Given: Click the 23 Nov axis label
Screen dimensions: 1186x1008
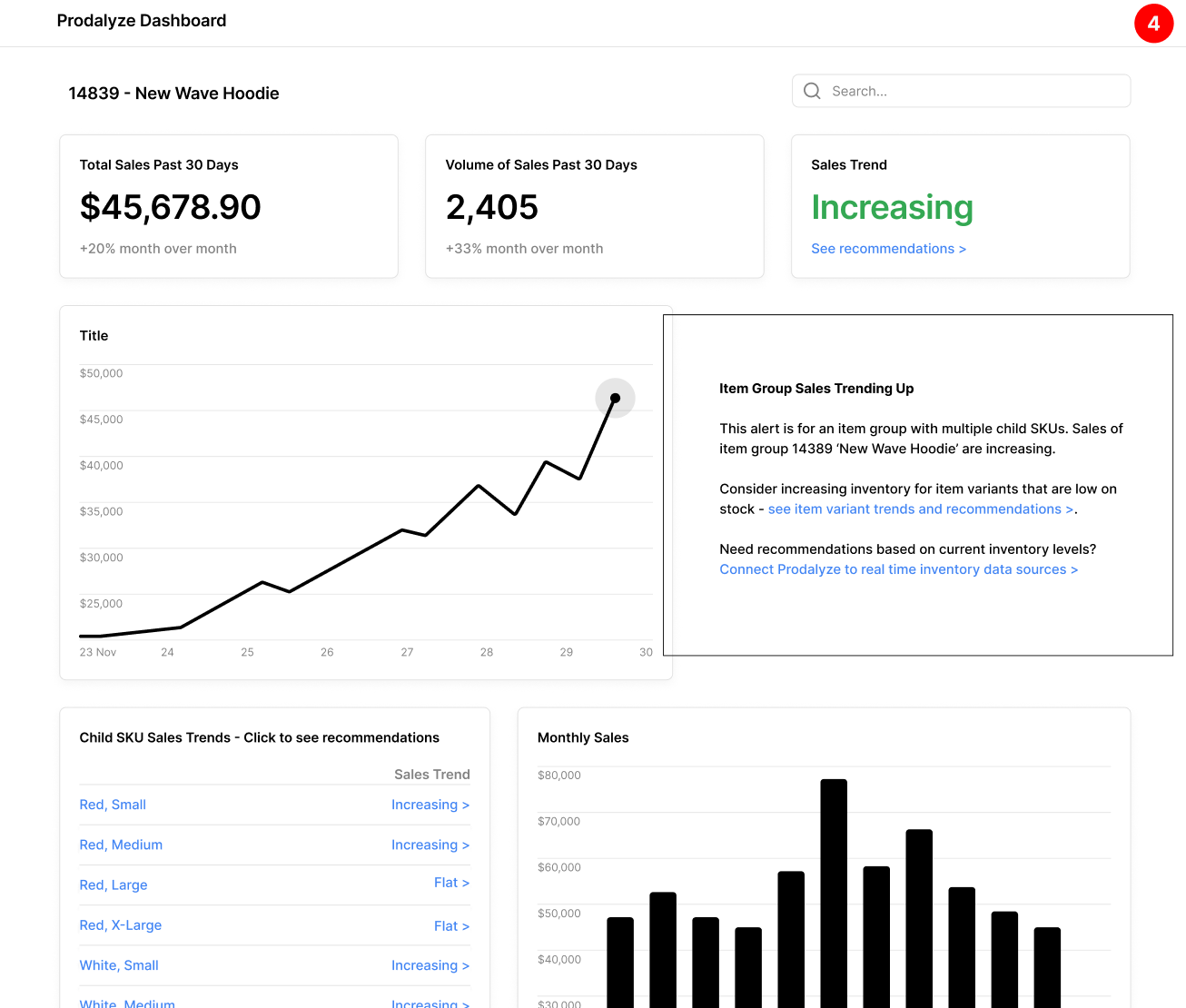Looking at the screenshot, I should [98, 652].
